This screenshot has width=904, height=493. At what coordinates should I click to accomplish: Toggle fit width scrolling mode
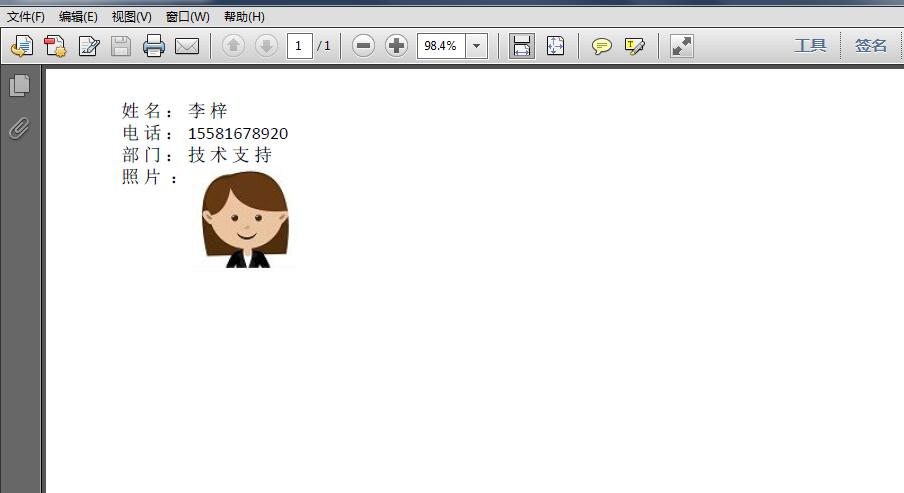coord(522,46)
